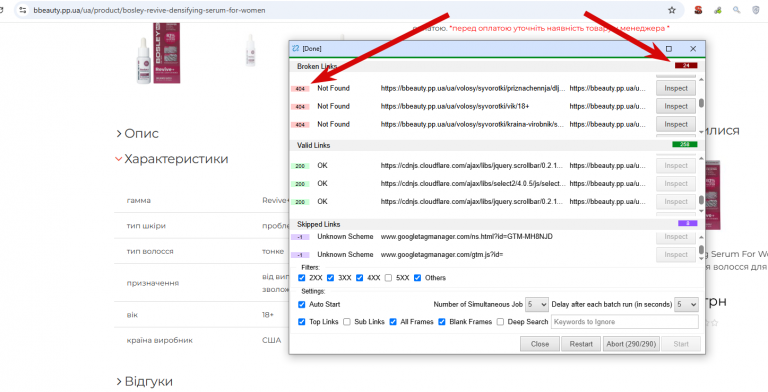This screenshot has height=392, width=768.
Task: Inspect the priznachennja 404 link
Action: [x=676, y=88]
